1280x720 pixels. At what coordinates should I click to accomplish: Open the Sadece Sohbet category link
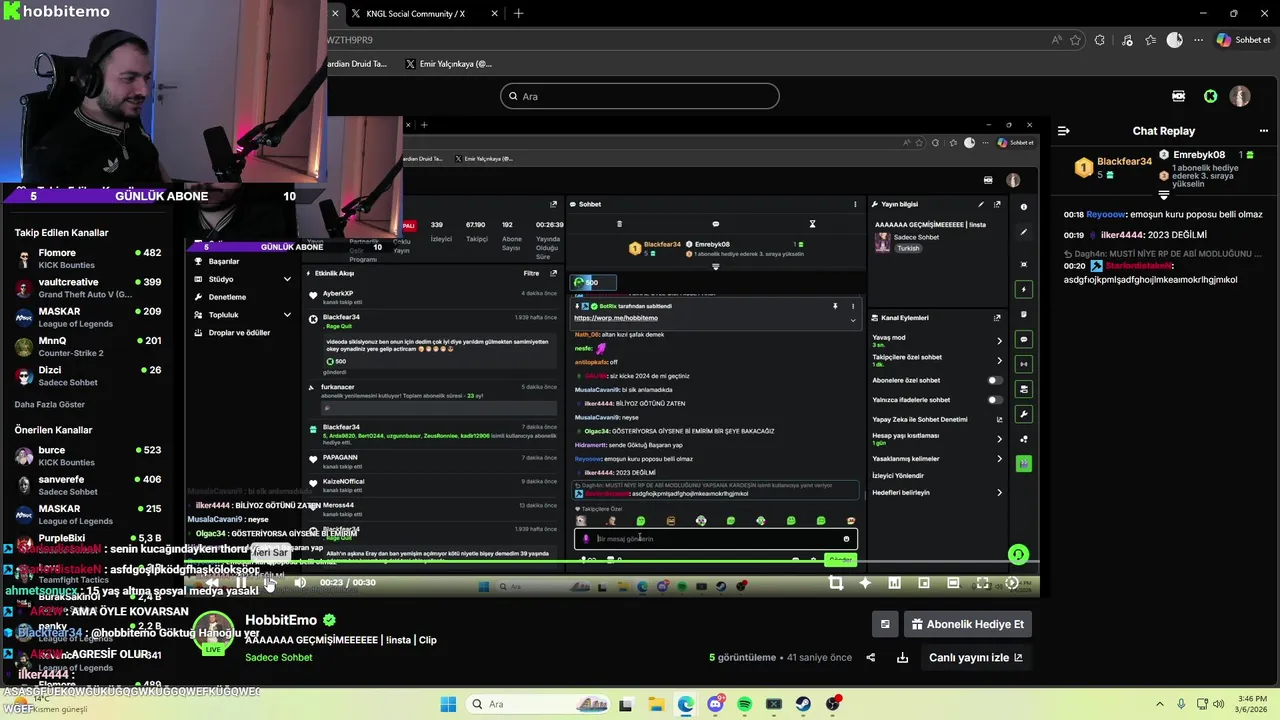click(279, 657)
